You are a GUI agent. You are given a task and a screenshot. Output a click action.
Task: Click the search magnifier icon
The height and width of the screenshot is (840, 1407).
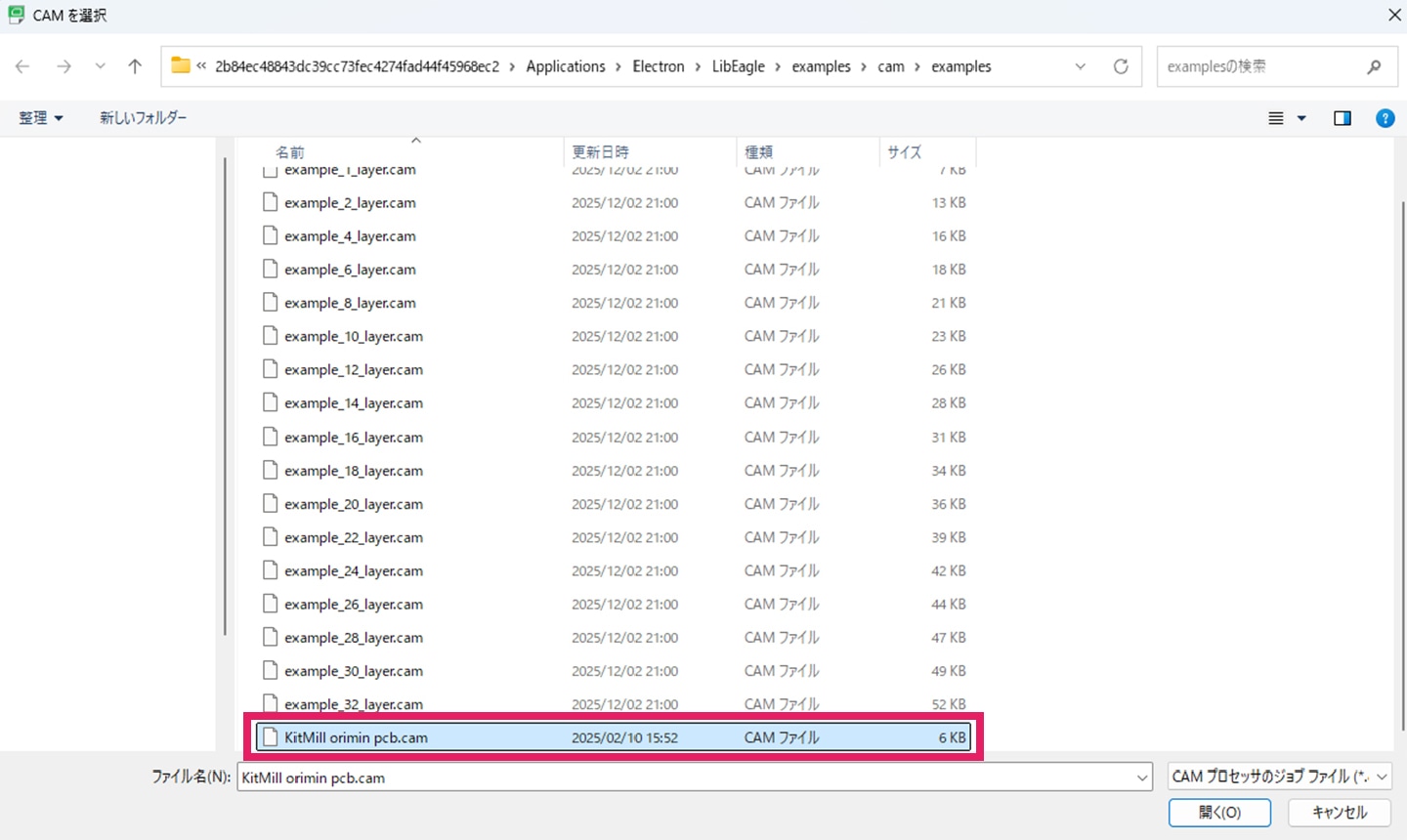(x=1374, y=66)
